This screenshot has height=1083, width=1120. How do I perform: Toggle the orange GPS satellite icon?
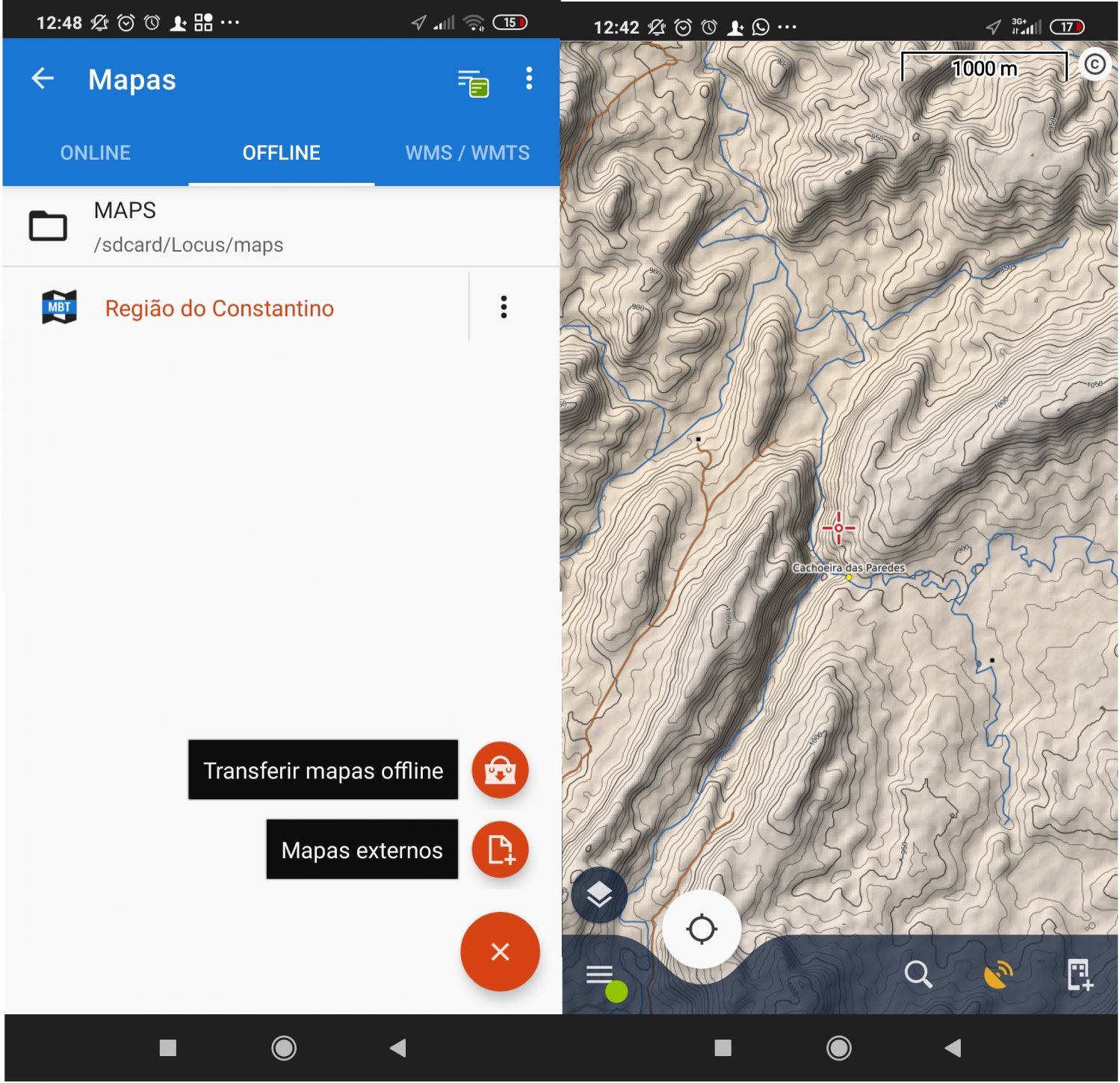point(998,975)
